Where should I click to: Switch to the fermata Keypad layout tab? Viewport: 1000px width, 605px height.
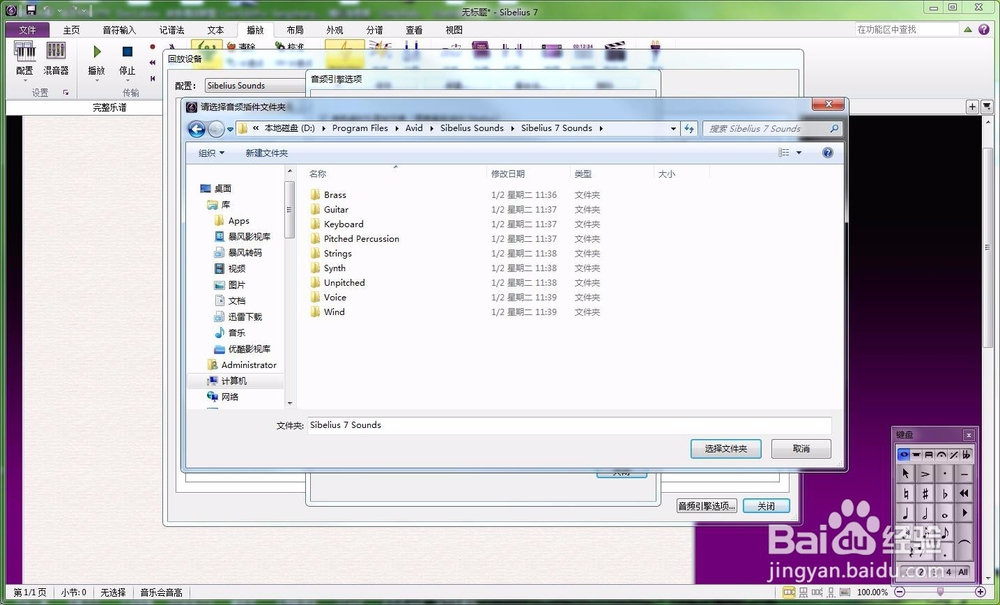941,455
